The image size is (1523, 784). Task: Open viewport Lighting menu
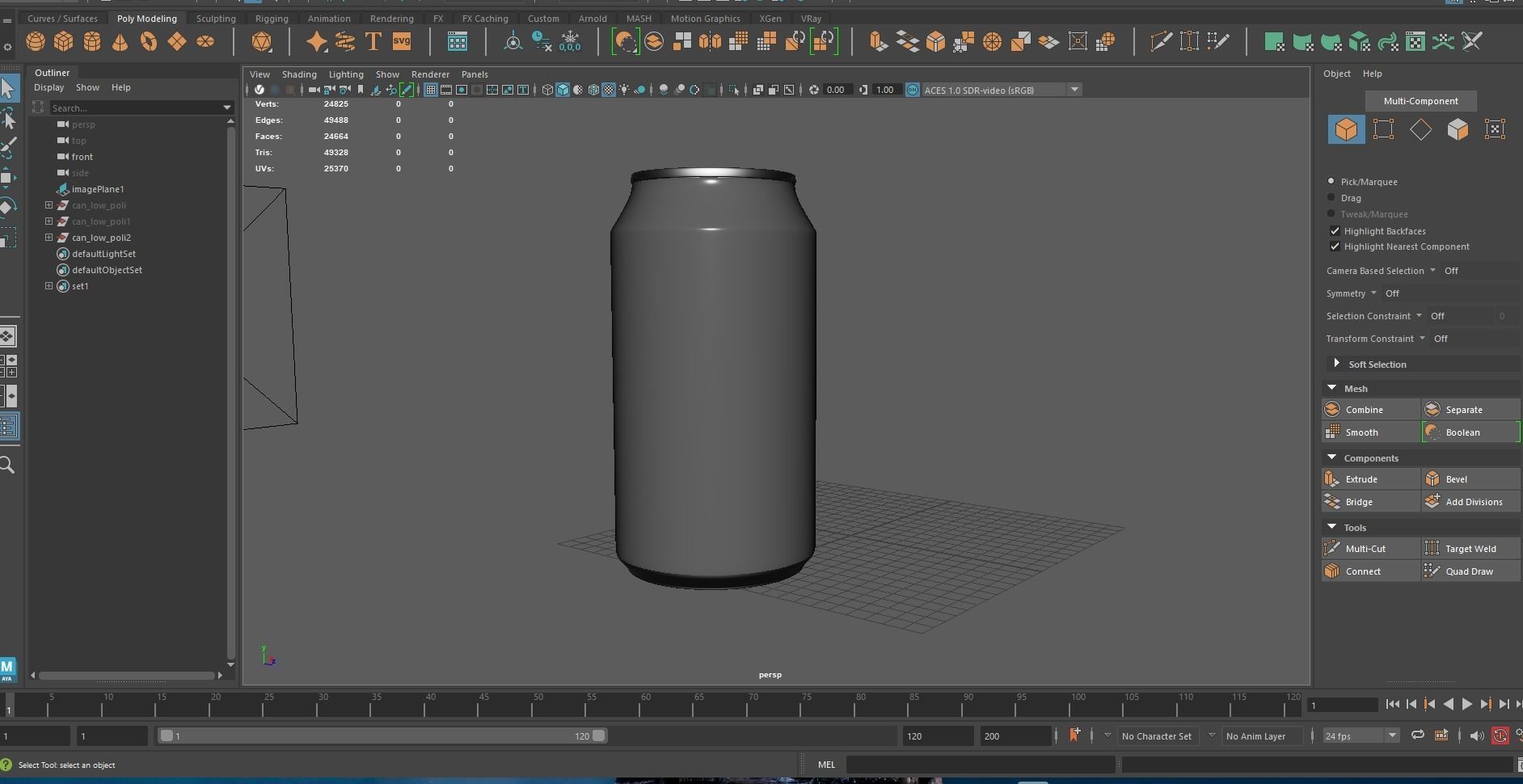coord(346,74)
